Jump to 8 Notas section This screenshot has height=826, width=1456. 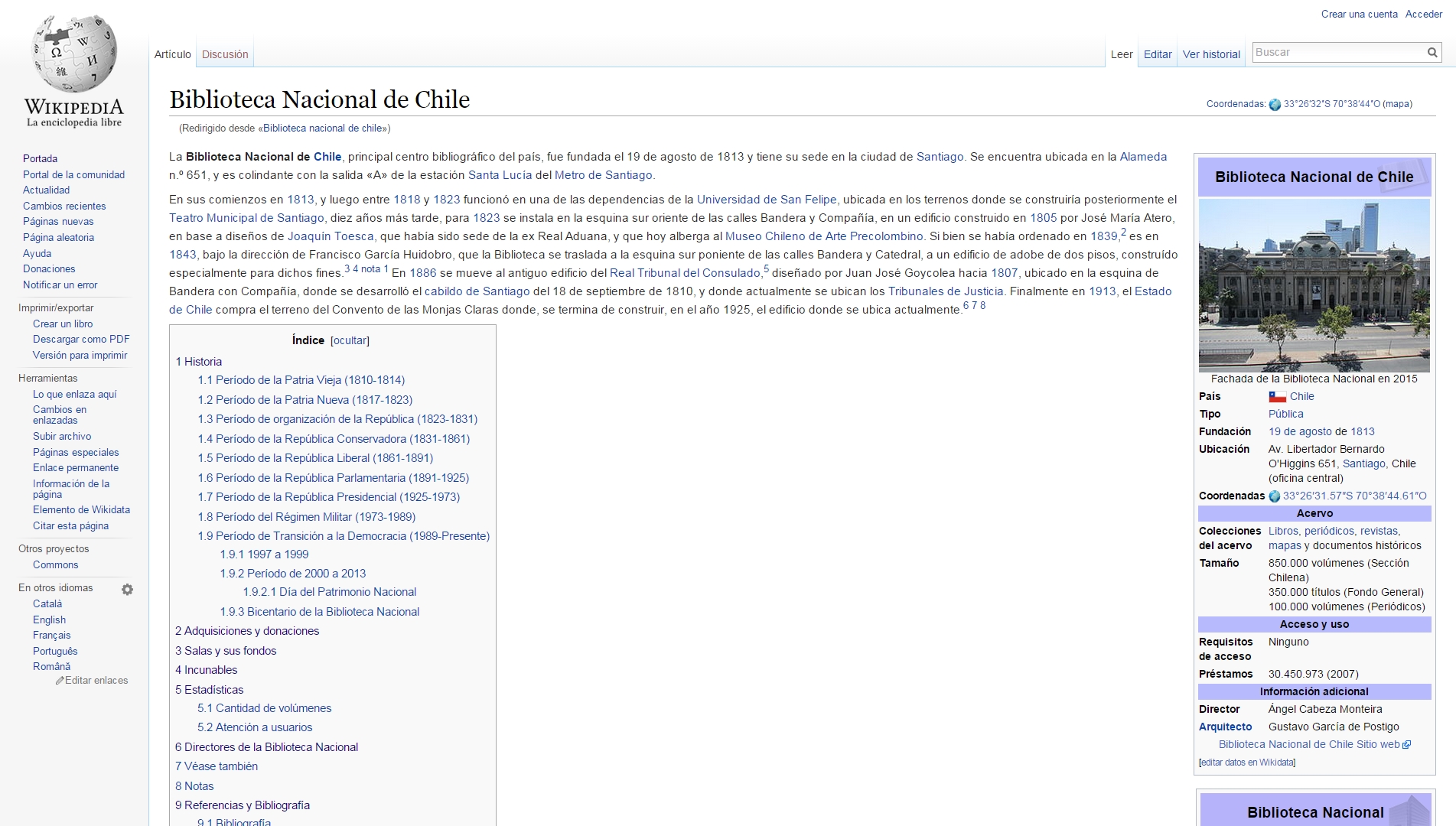point(194,786)
